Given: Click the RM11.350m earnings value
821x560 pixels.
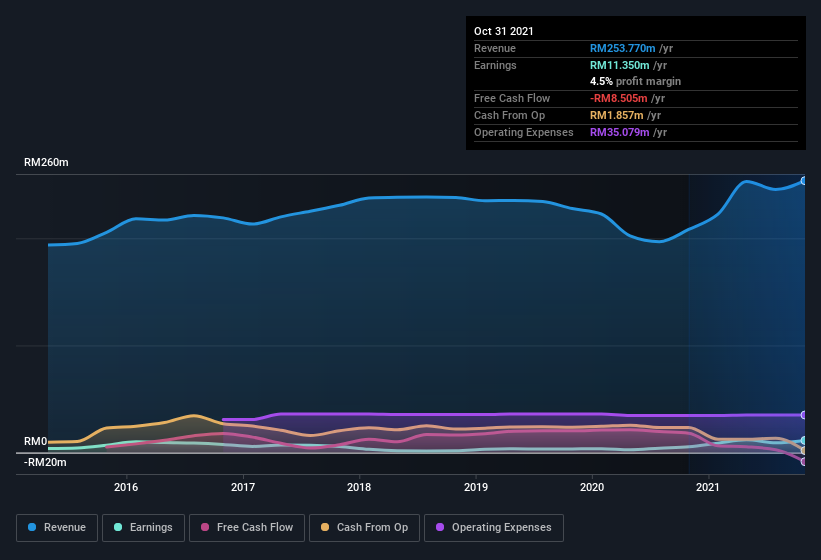Looking at the screenshot, I should tap(620, 65).
